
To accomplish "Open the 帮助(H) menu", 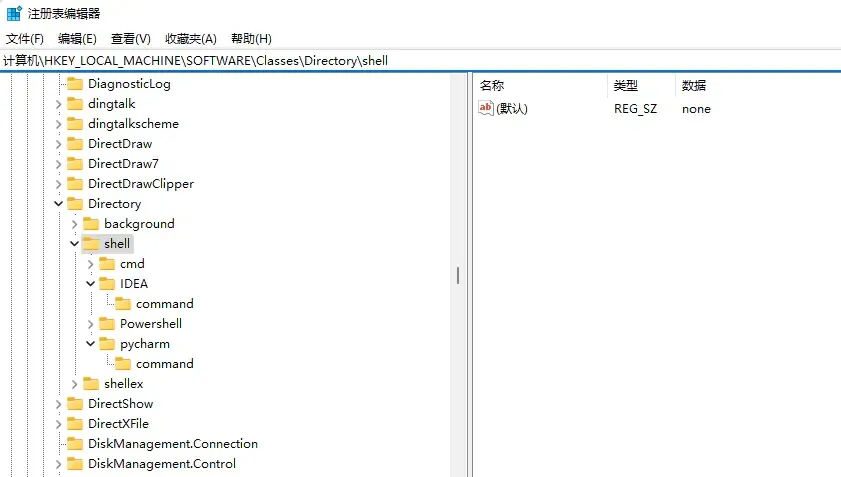I will tap(252, 39).
